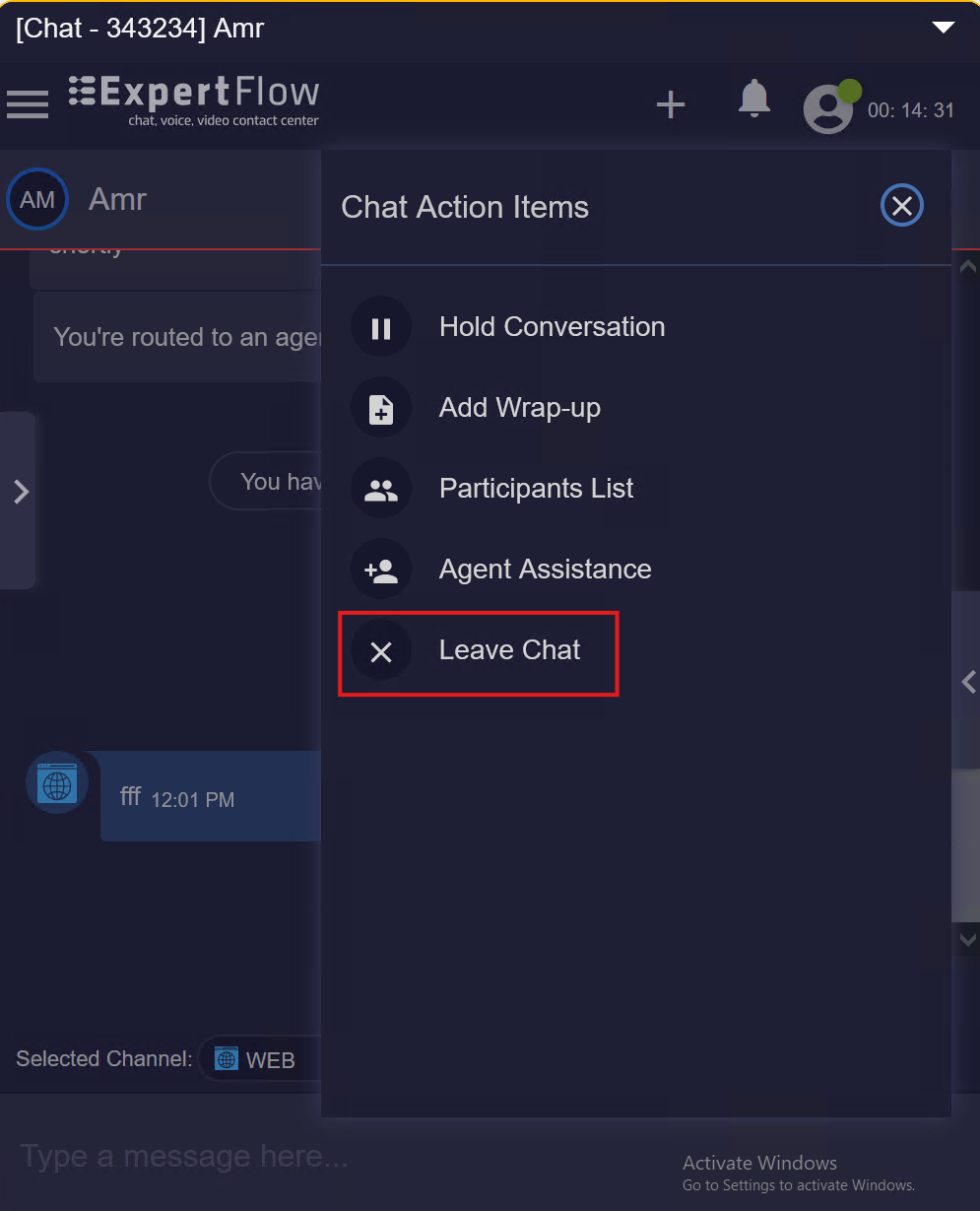This screenshot has height=1211, width=980.
Task: Click the WEB selected channel chip
Action: (258, 1059)
